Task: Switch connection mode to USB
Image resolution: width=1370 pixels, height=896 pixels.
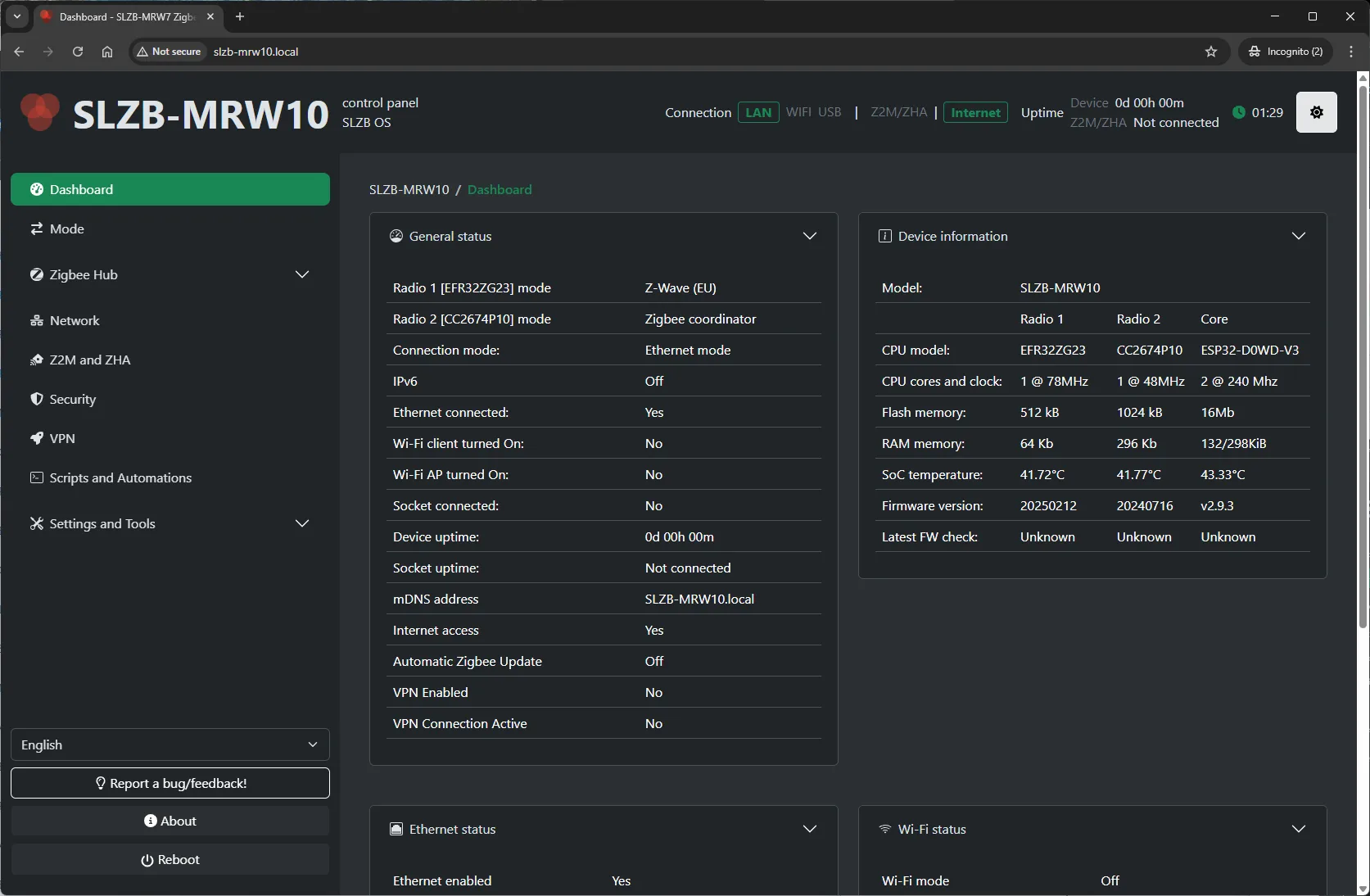Action: 830,112
